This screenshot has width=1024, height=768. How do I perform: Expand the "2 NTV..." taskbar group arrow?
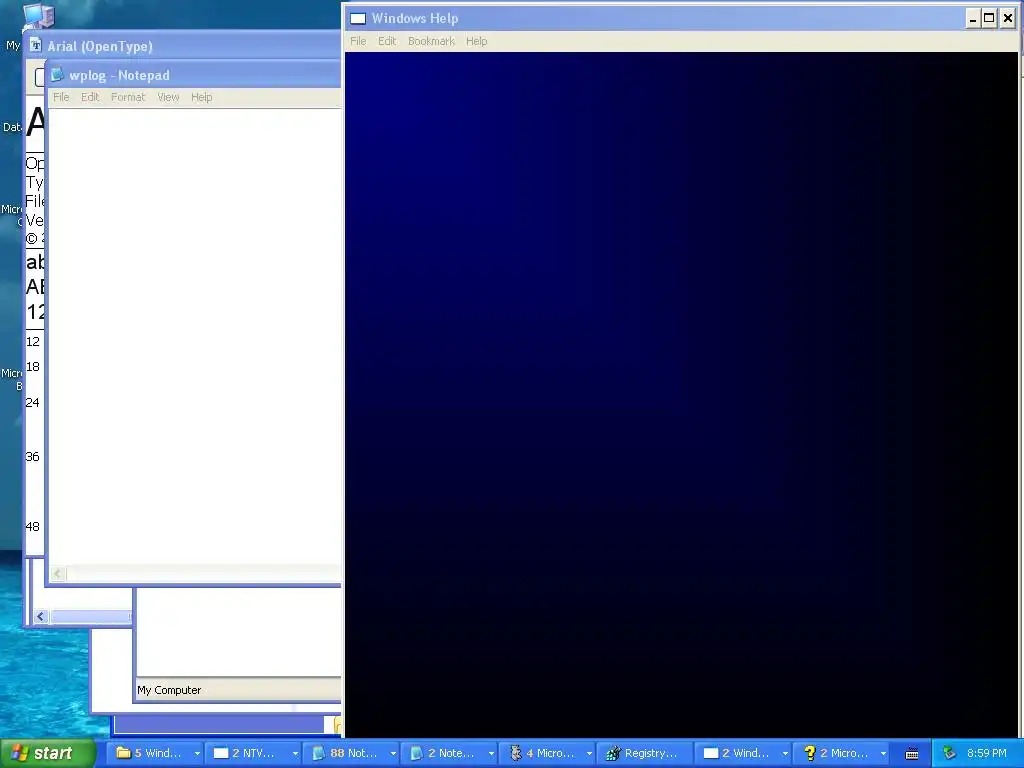pos(295,754)
